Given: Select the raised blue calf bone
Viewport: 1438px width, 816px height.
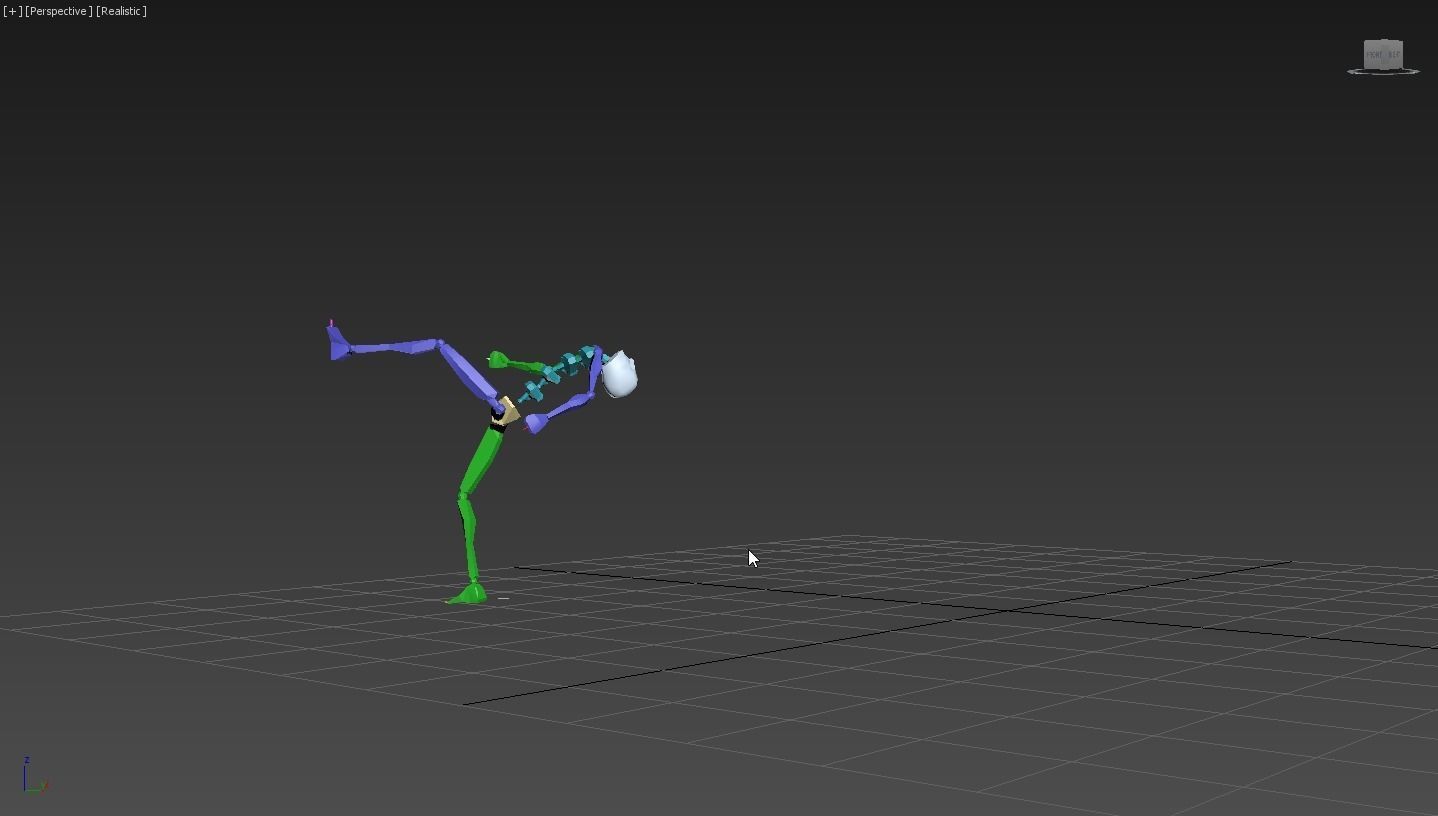Looking at the screenshot, I should pos(393,347).
